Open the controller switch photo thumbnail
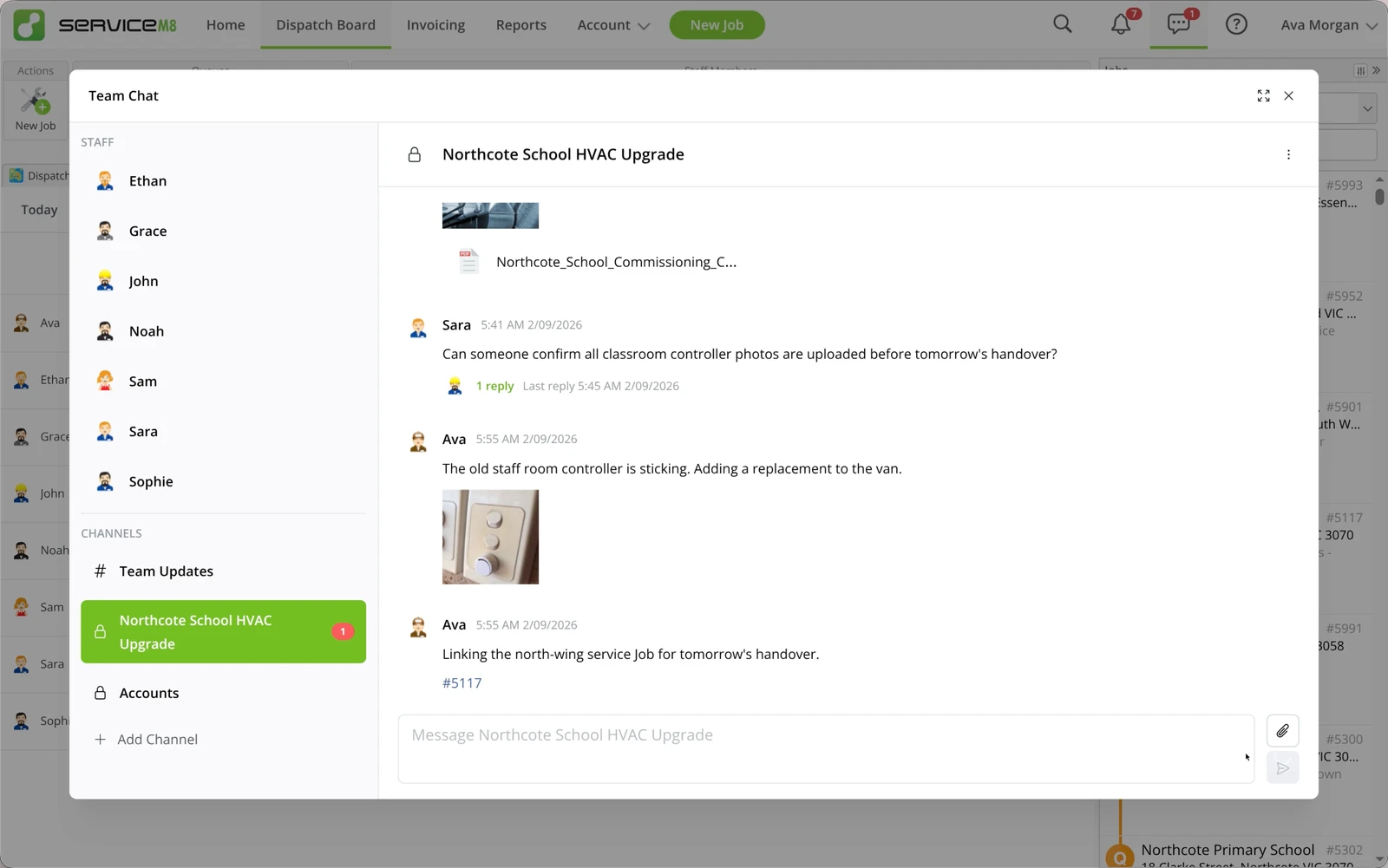1388x868 pixels. [490, 537]
